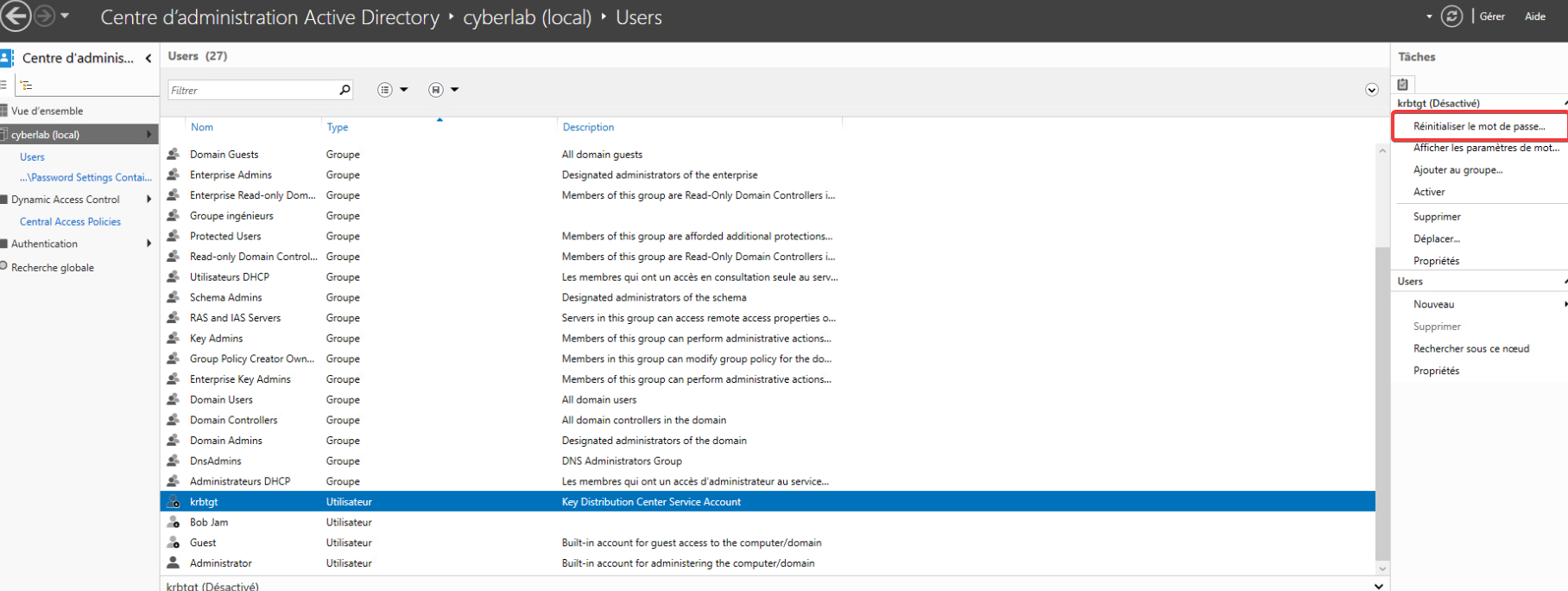Select the Administrator user icon
This screenshot has height=591, width=1568.
(x=174, y=563)
